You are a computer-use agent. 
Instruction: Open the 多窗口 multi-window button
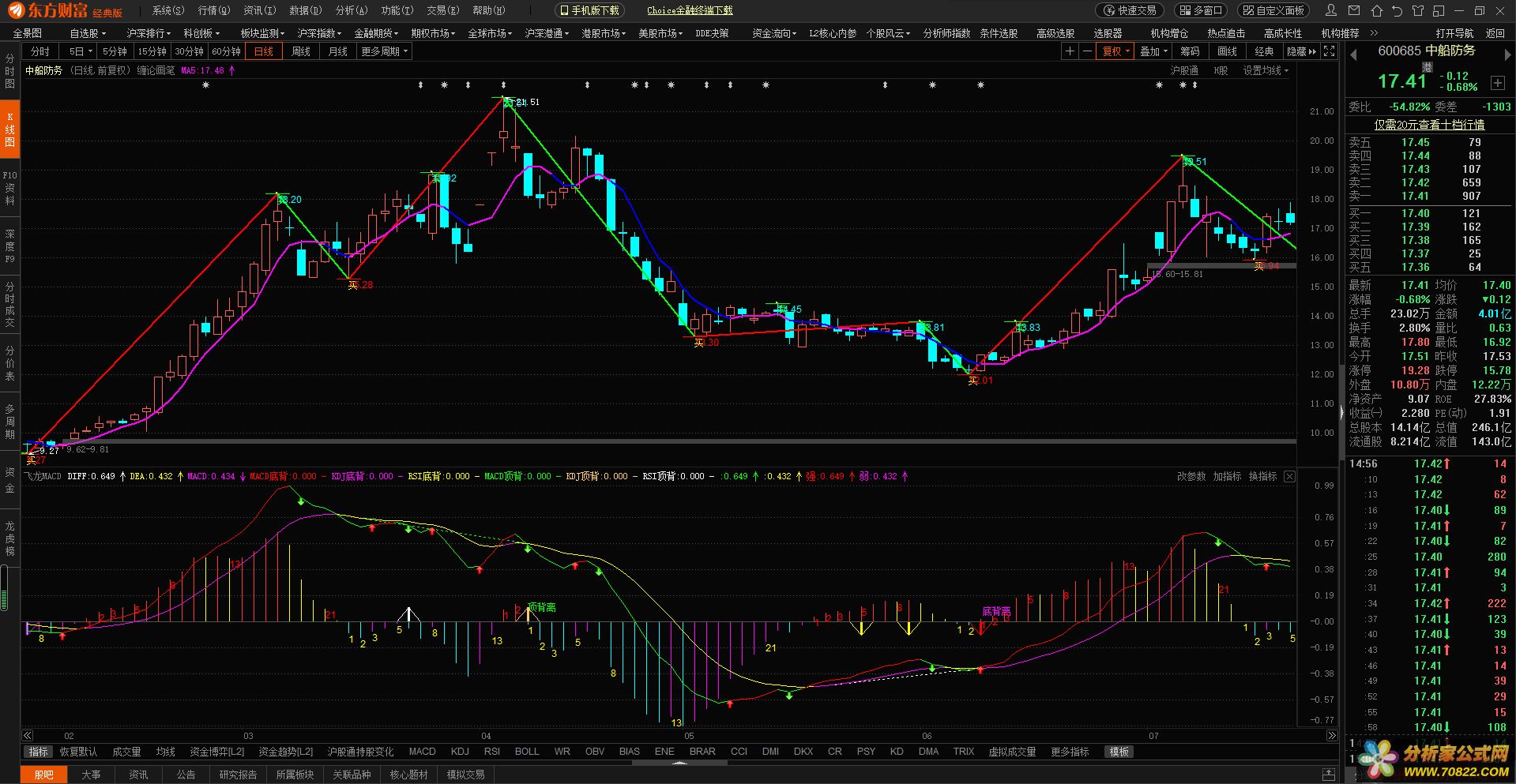tap(1201, 10)
